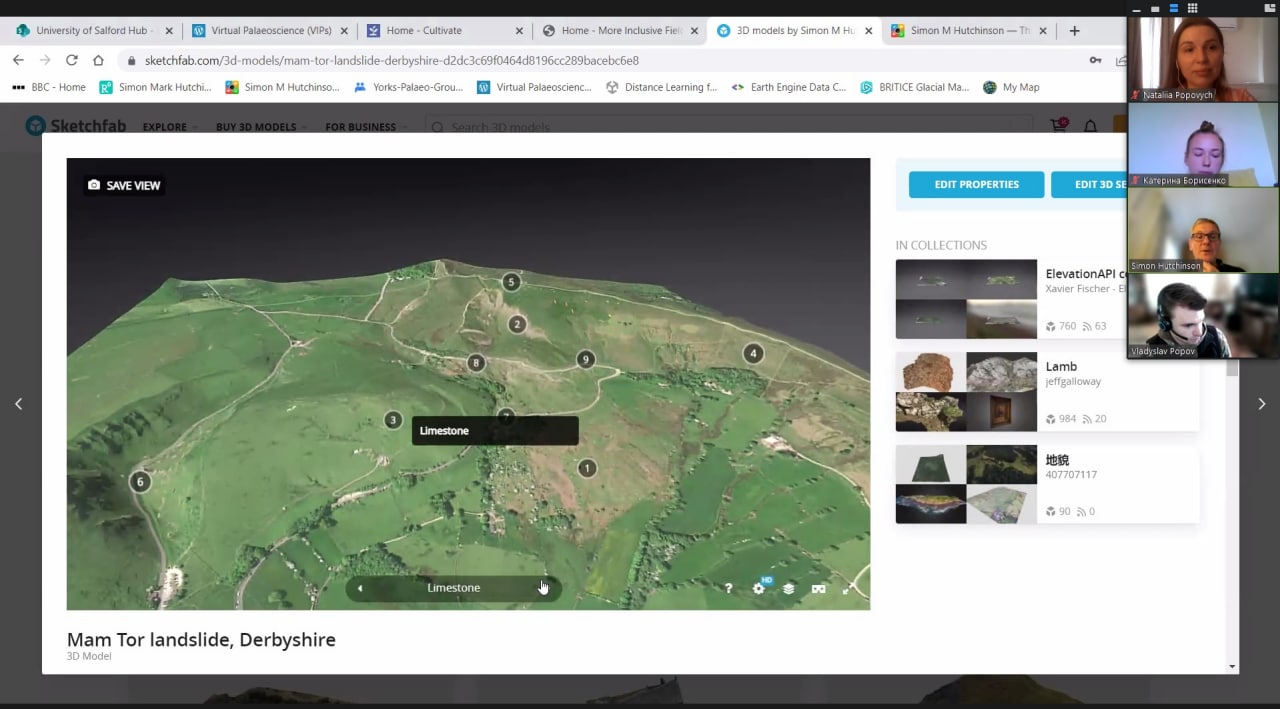Switch to the Virtual Palaeoscience (VIPs) tab
The image size is (1280, 709).
(270, 31)
